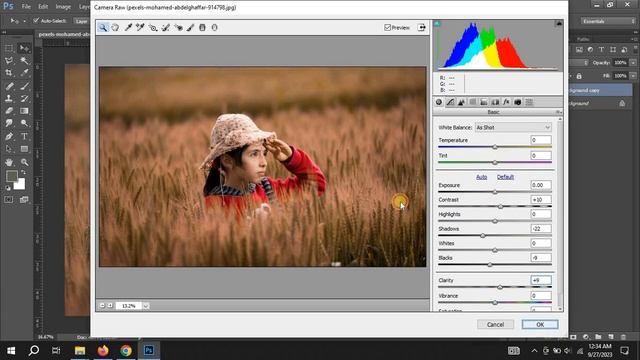Click the Highlights value field
This screenshot has height=360, width=640.
[x=541, y=214]
